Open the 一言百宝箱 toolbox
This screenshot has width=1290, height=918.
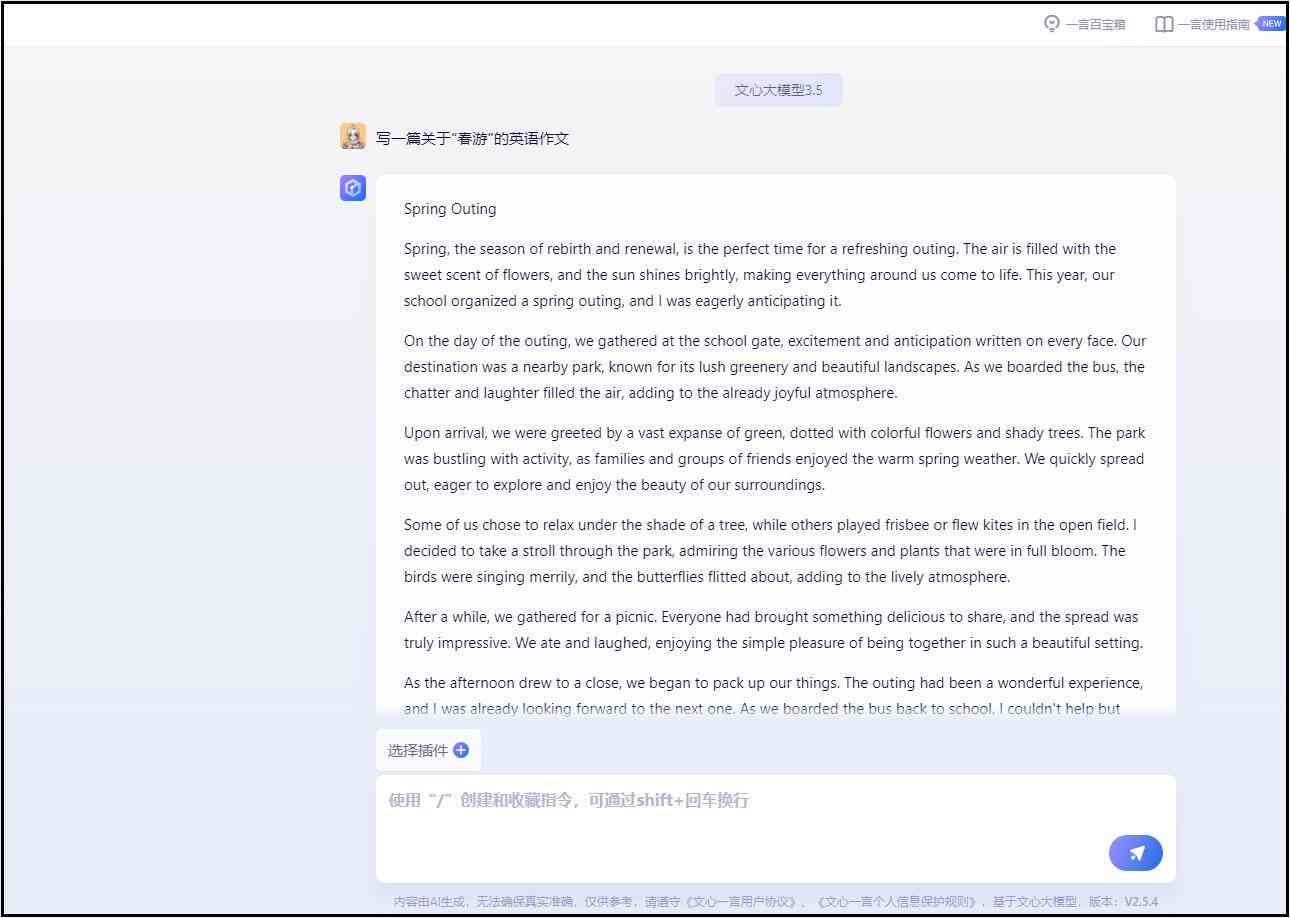point(1084,24)
